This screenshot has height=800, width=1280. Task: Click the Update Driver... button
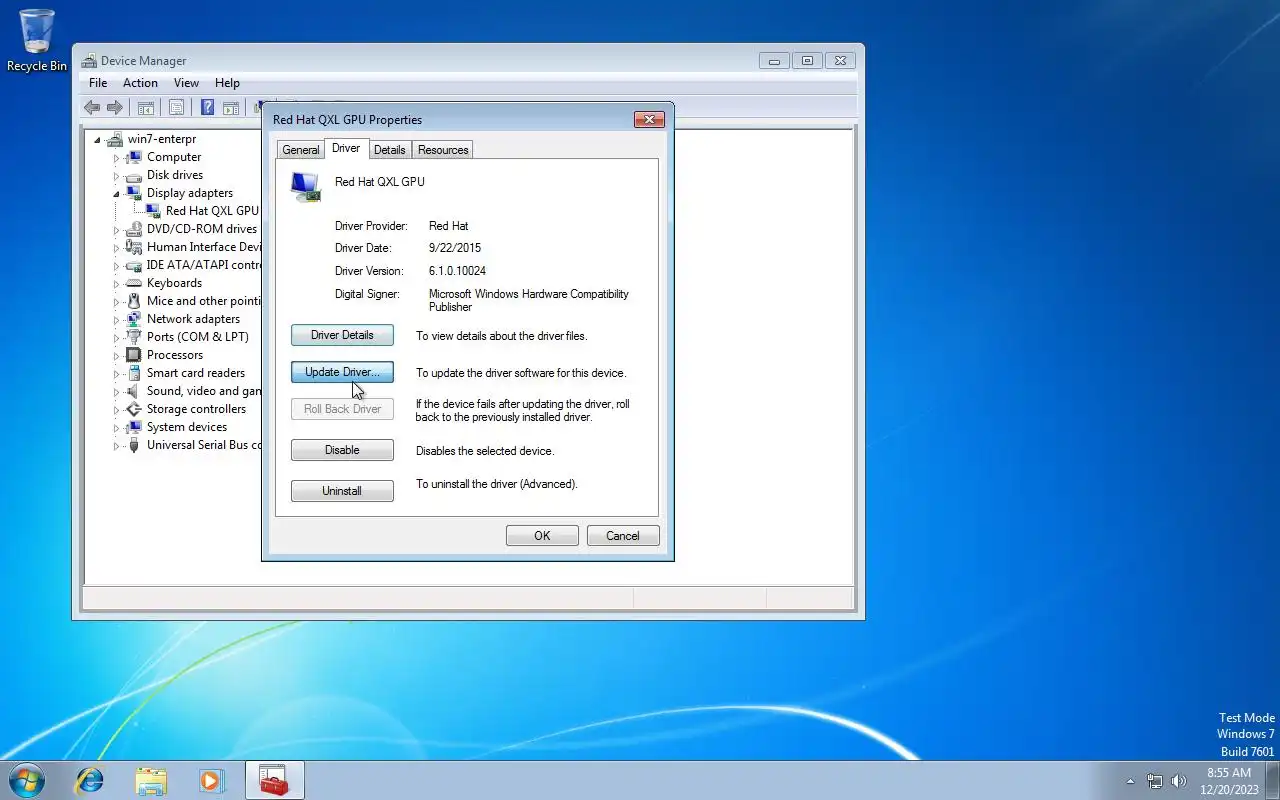[x=342, y=372]
